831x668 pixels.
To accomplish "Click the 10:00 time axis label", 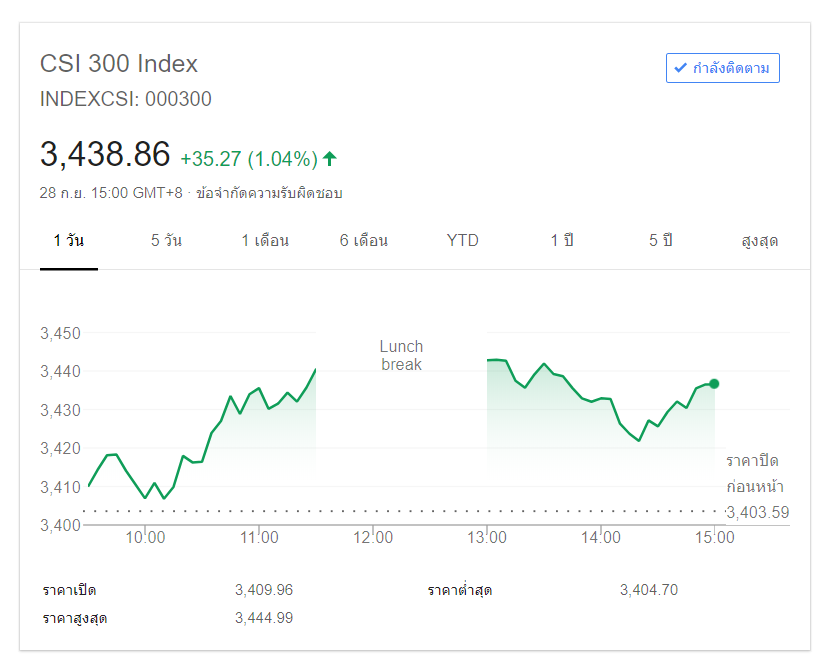I will [145, 537].
